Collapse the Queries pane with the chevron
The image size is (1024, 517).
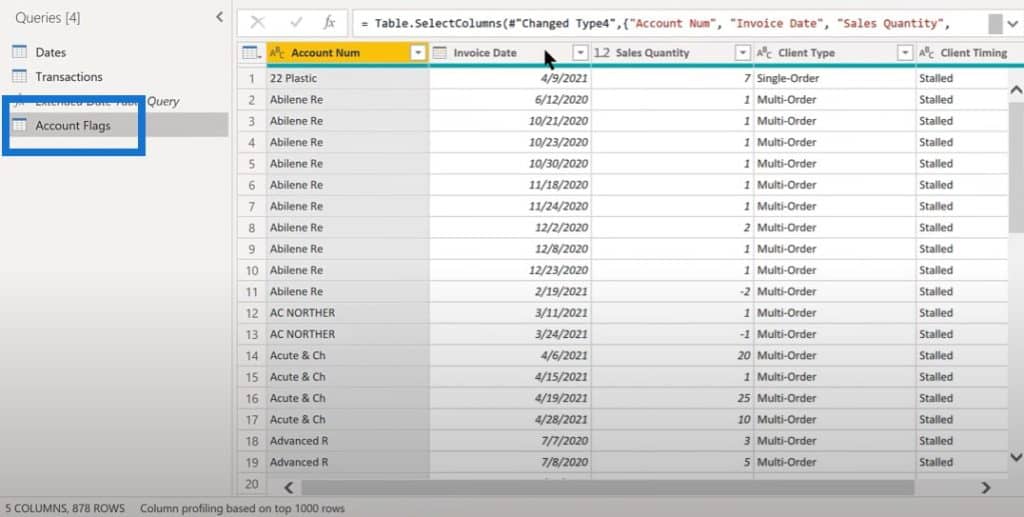tap(219, 17)
